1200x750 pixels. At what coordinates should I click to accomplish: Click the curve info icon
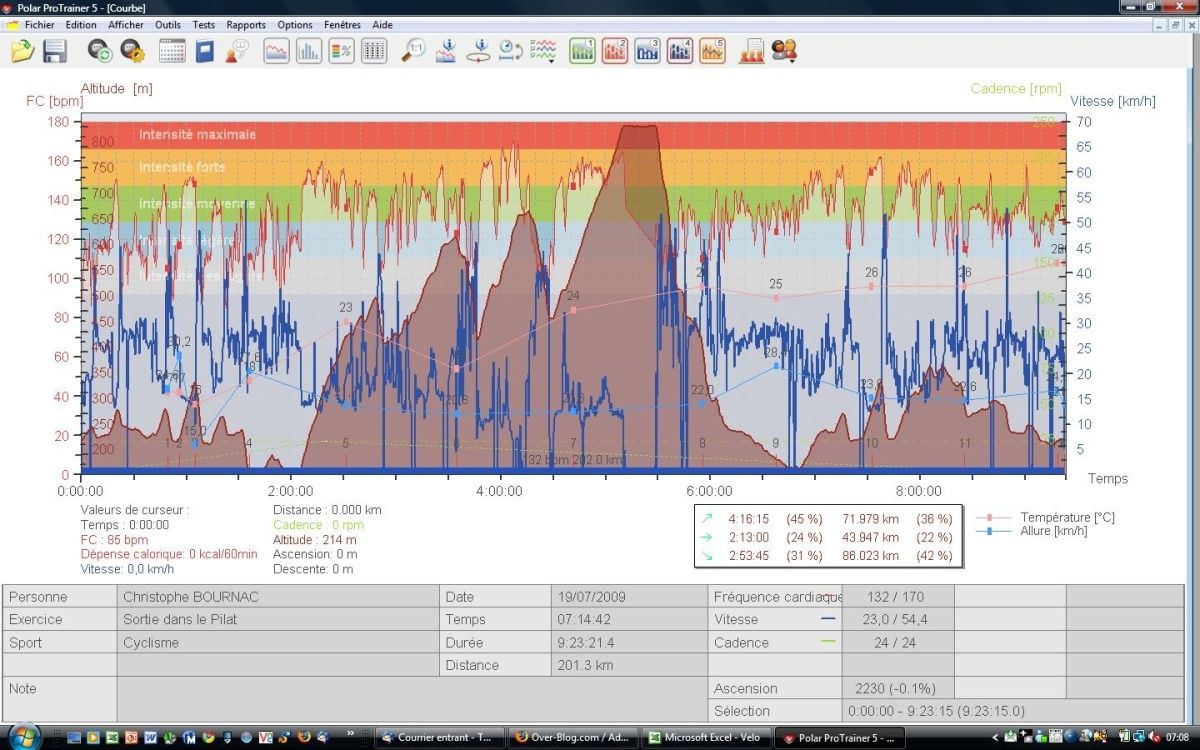coord(446,50)
